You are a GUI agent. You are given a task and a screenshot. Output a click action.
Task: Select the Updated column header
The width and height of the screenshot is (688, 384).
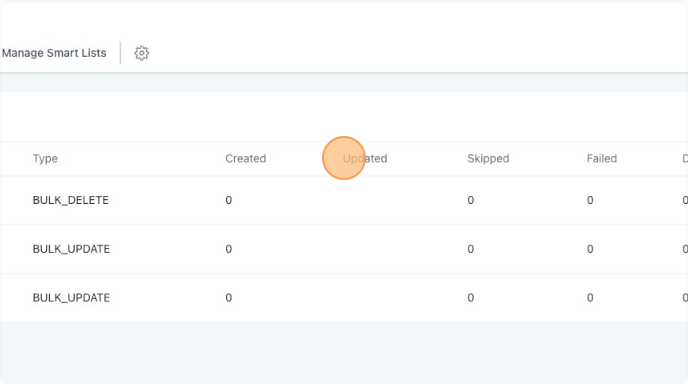(x=365, y=158)
